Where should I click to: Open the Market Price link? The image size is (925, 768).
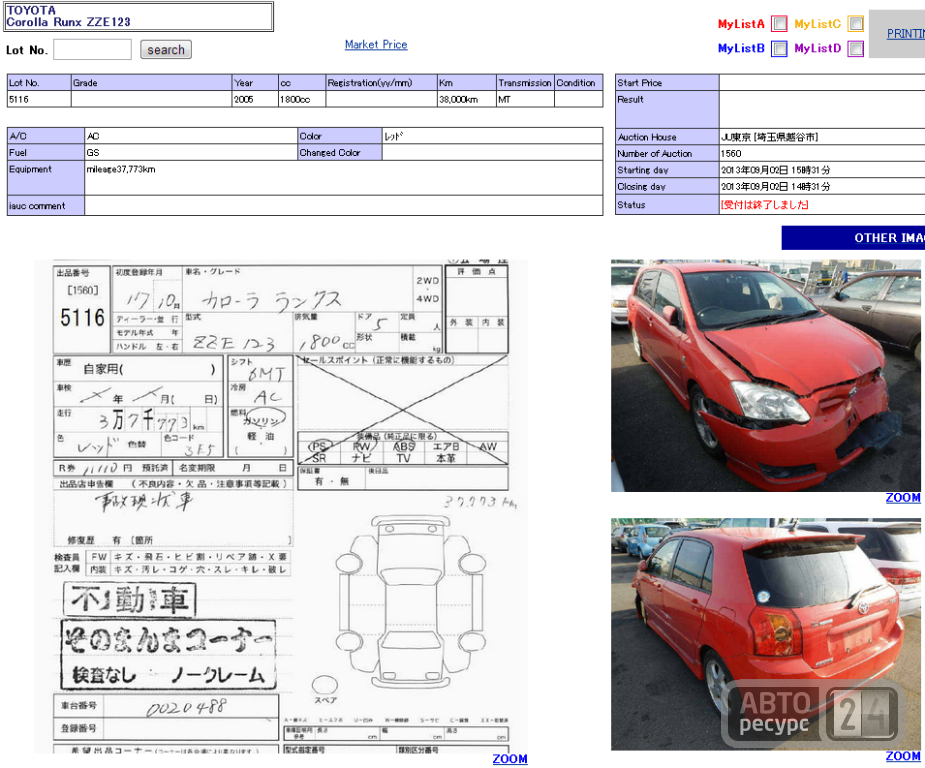click(x=376, y=44)
